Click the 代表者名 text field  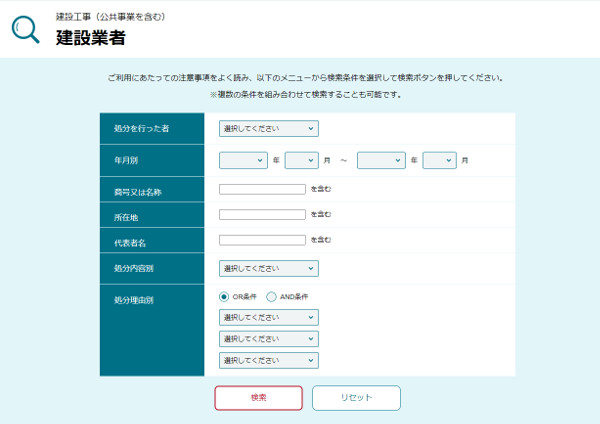point(262,240)
